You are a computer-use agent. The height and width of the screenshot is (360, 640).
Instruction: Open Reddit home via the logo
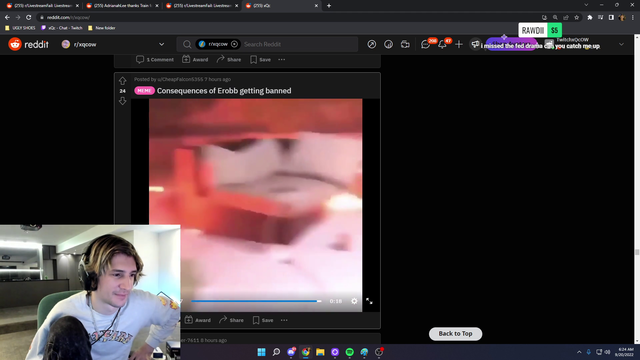[29, 44]
